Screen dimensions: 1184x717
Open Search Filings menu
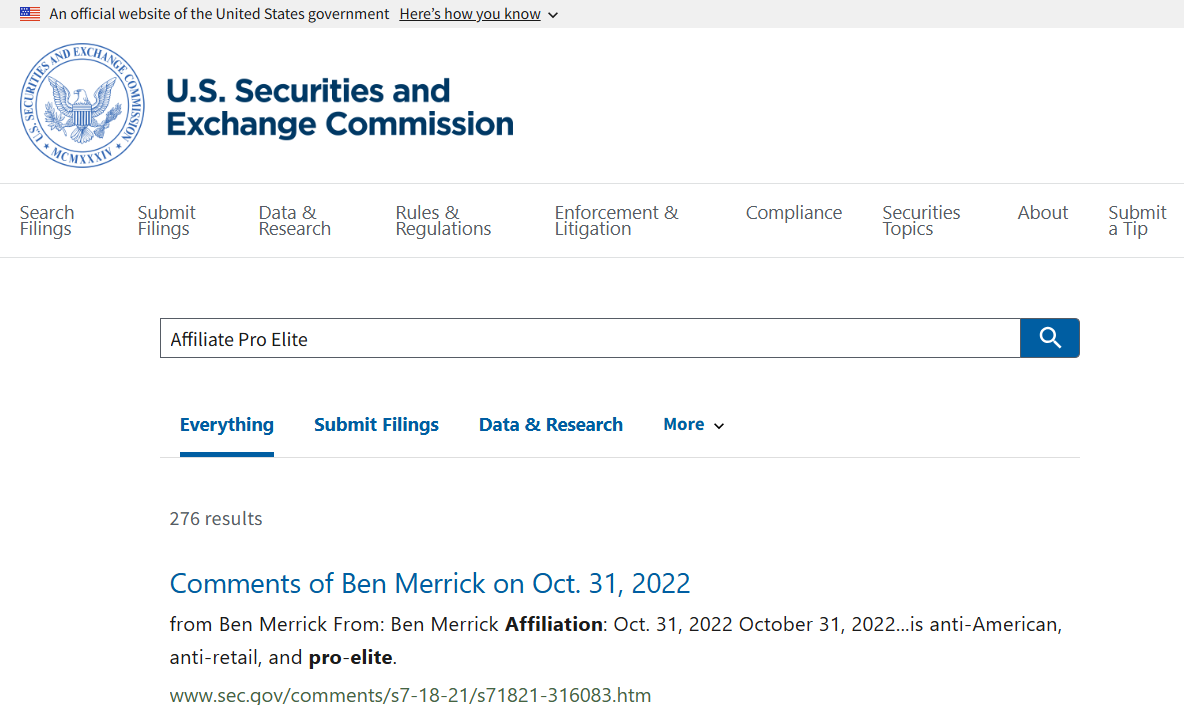click(47, 221)
